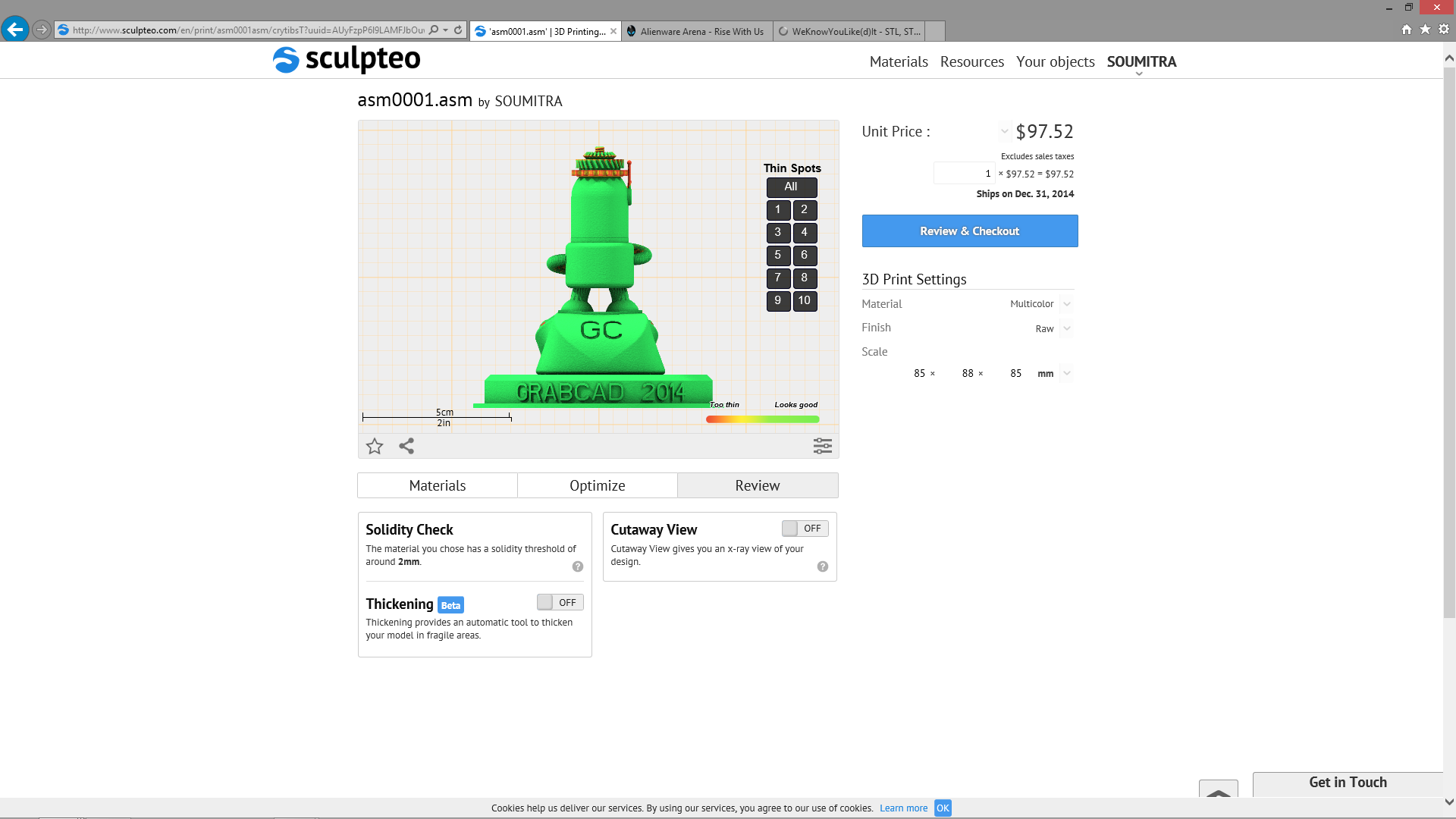Viewport: 1456px width, 819px height.
Task: Select thin spot 6
Action: click(805, 255)
